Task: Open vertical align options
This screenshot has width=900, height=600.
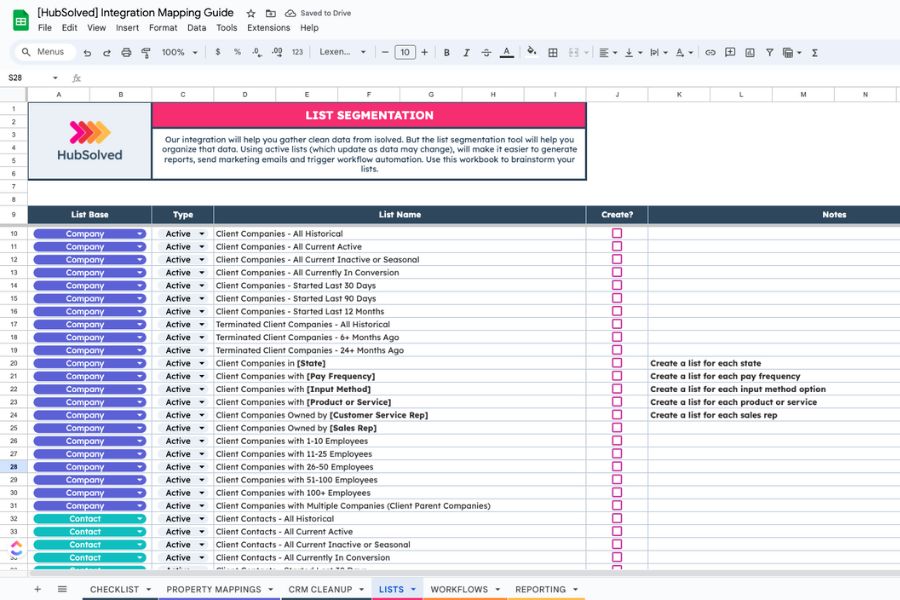Action: pyautogui.click(x=633, y=52)
